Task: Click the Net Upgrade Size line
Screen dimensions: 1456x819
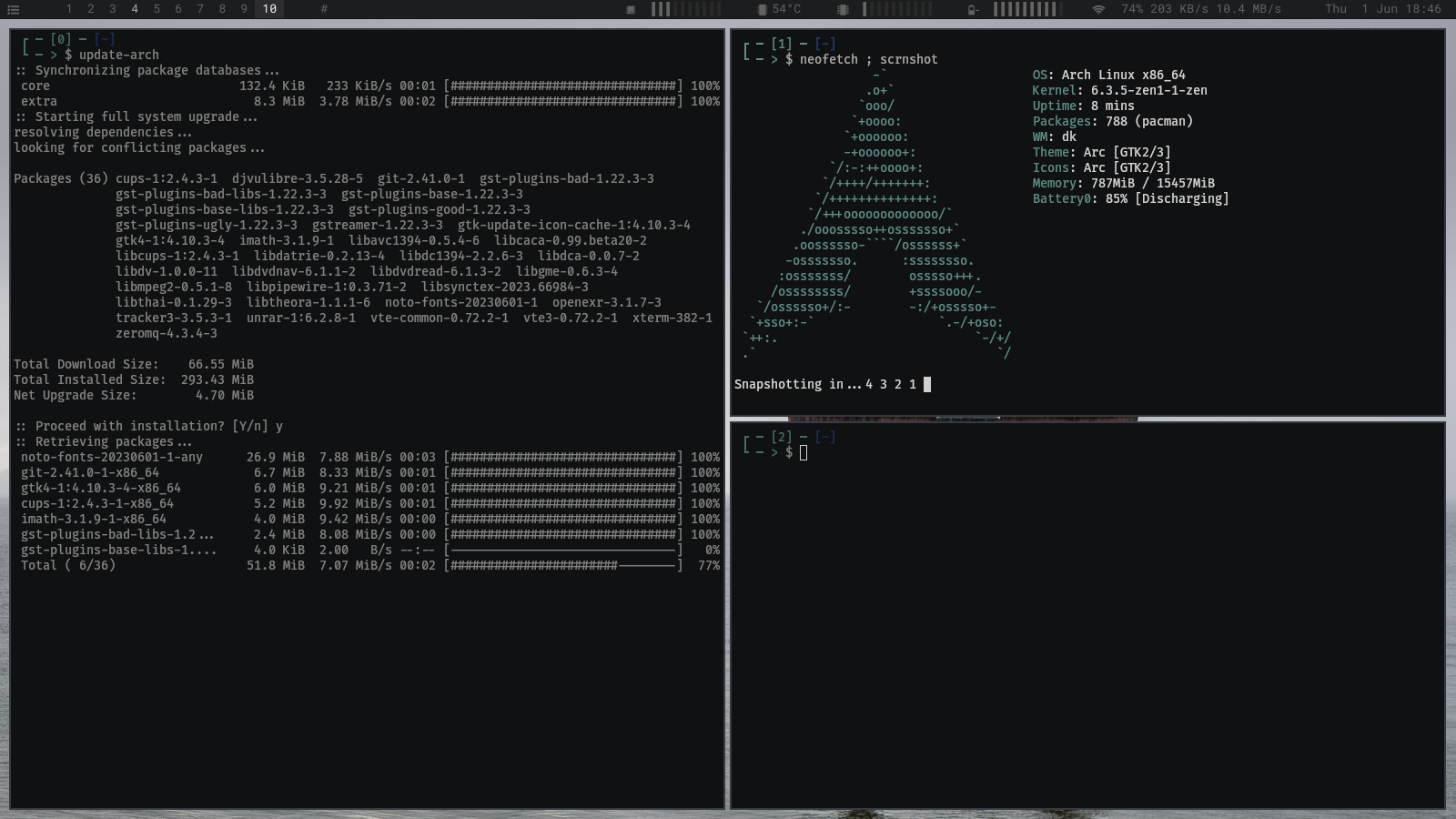Action: click(x=134, y=395)
